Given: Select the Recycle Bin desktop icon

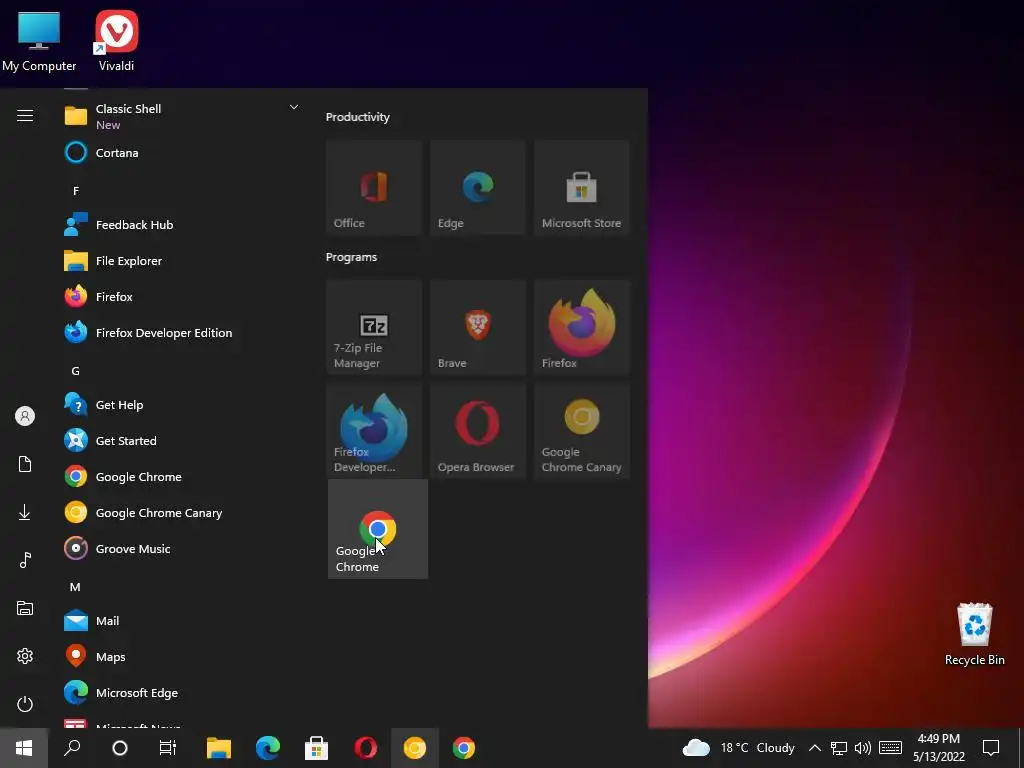Looking at the screenshot, I should pyautogui.click(x=974, y=634).
